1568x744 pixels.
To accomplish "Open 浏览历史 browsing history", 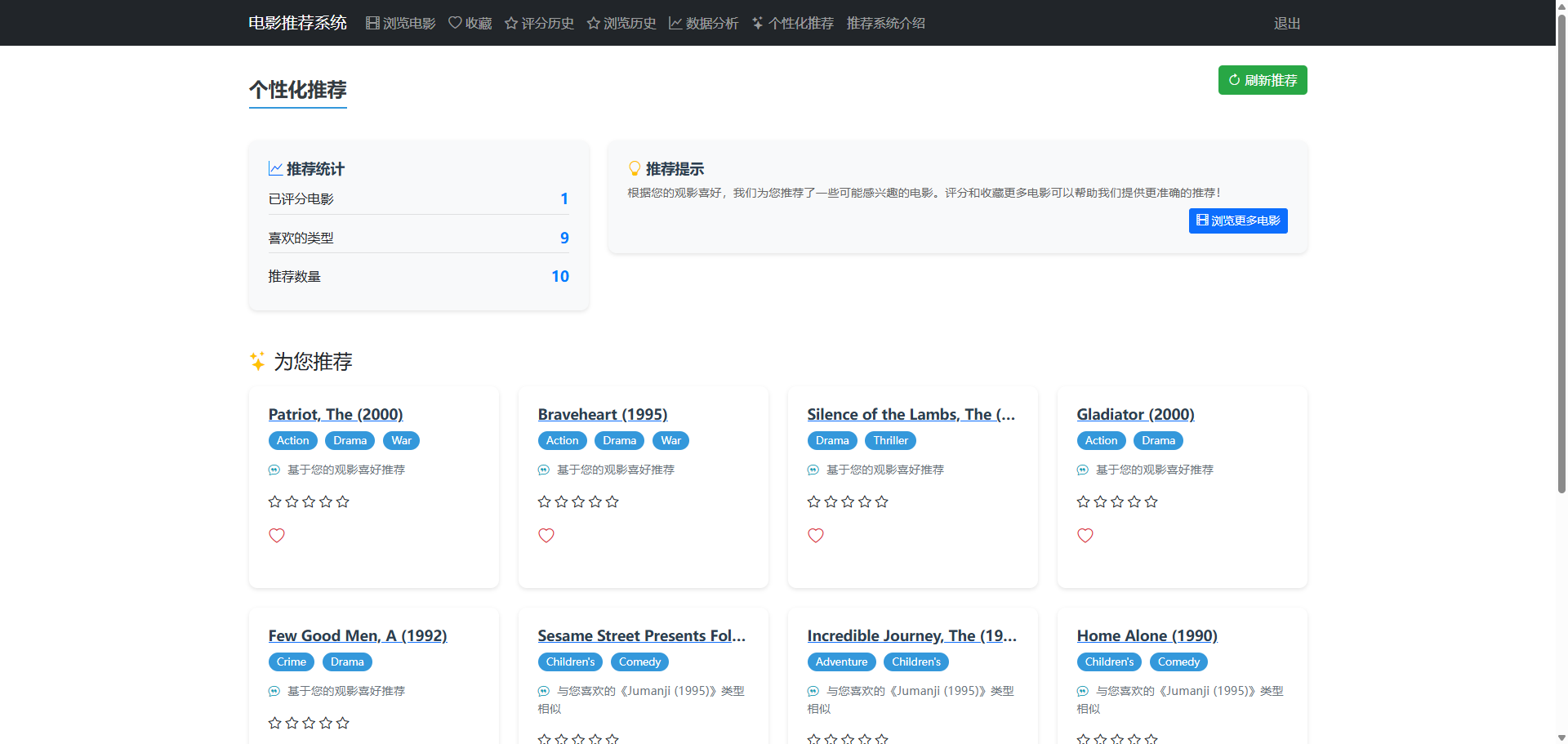I will coord(621,23).
